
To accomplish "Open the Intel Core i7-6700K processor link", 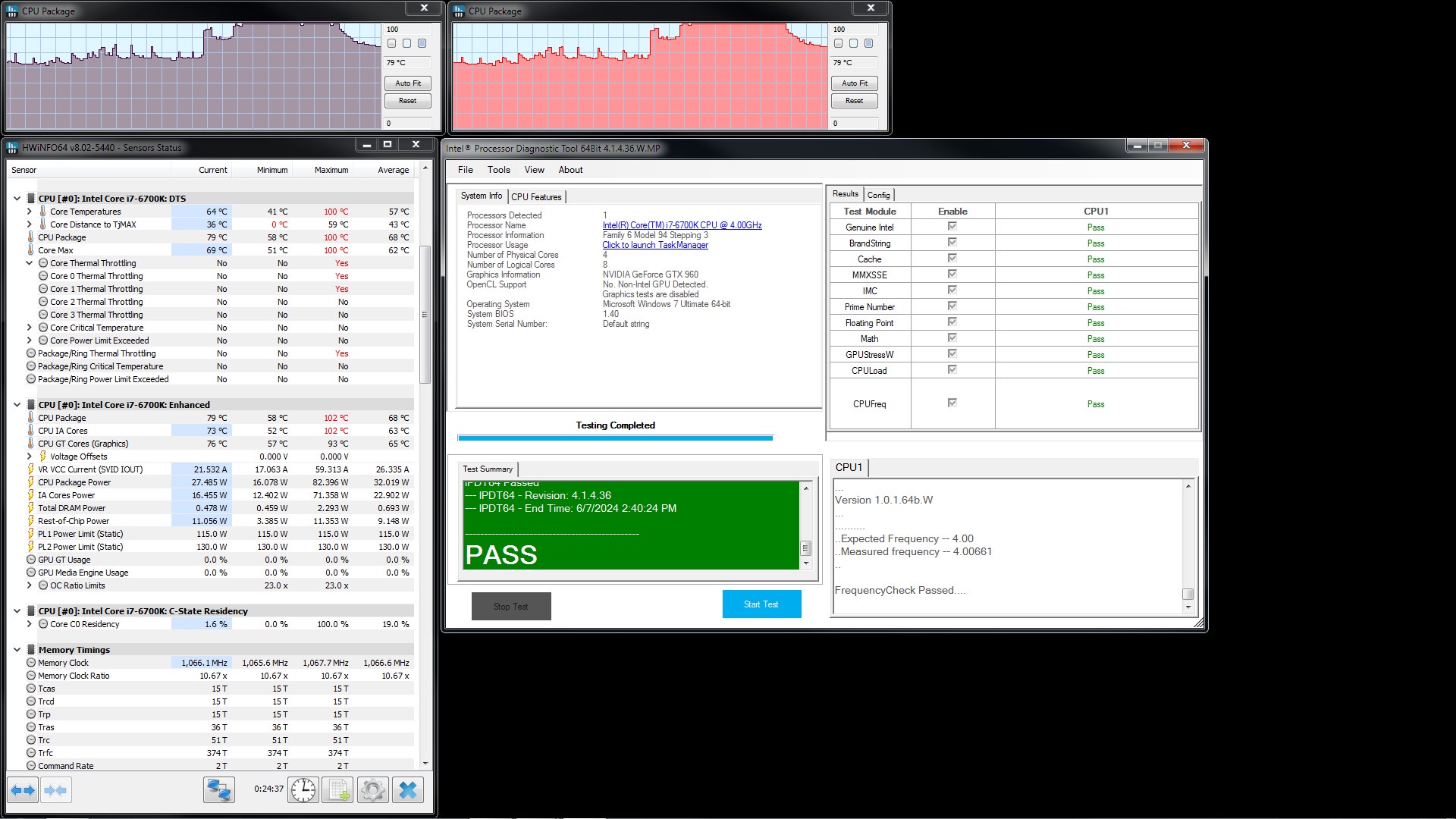I will point(682,225).
